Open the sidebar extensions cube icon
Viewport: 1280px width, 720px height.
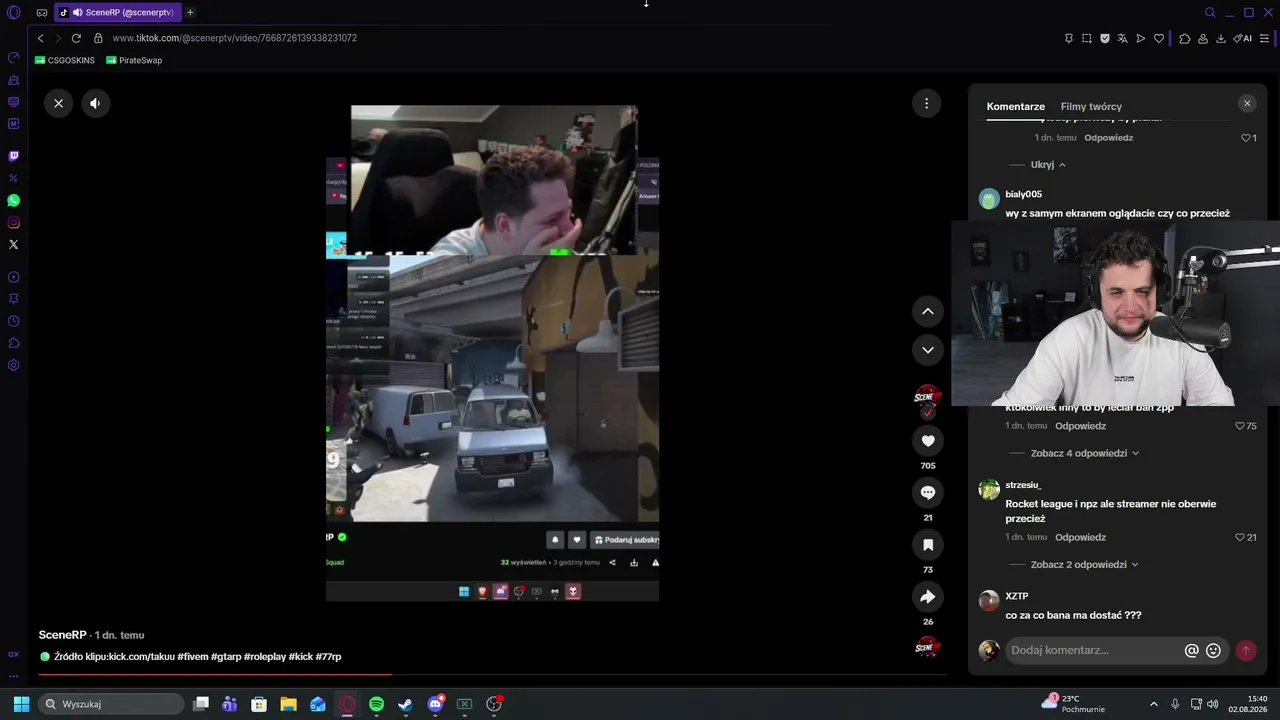click(14, 343)
